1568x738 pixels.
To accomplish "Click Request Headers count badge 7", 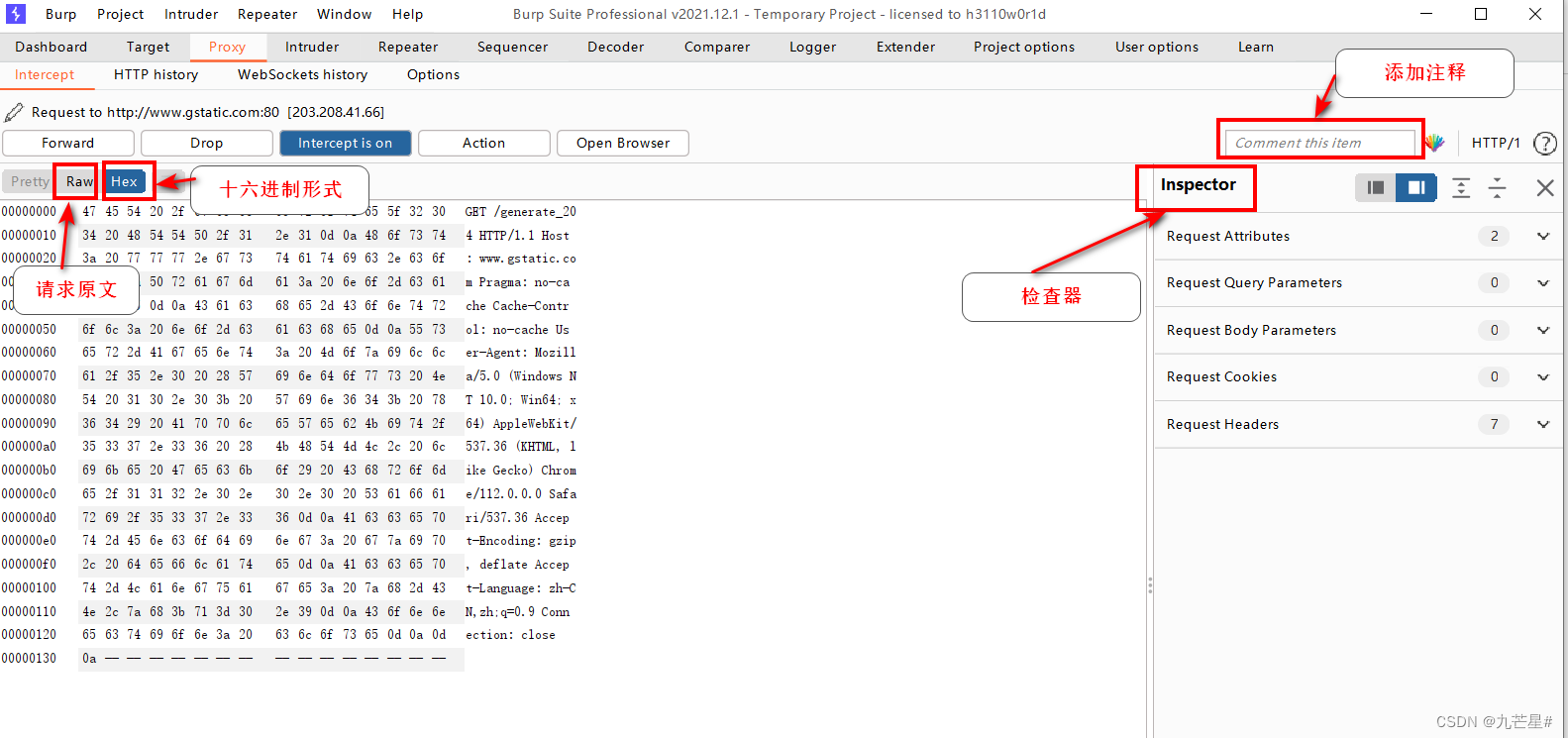I will (x=1494, y=424).
